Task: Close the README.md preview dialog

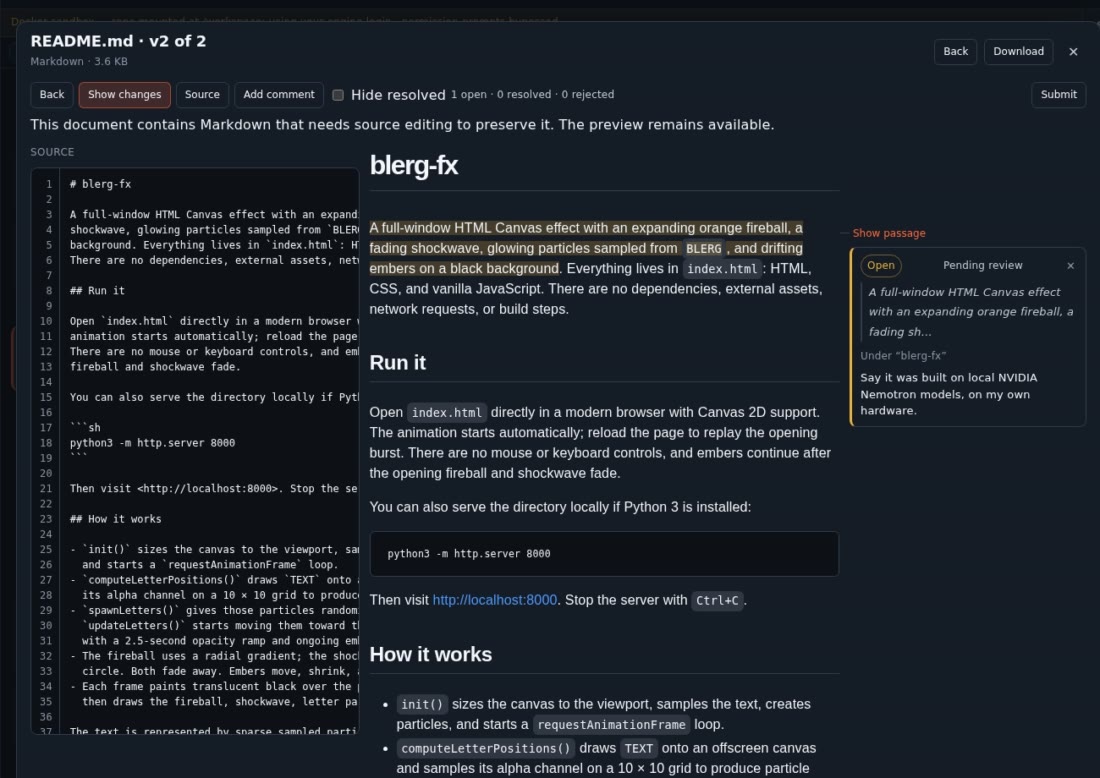Action: (x=1073, y=51)
